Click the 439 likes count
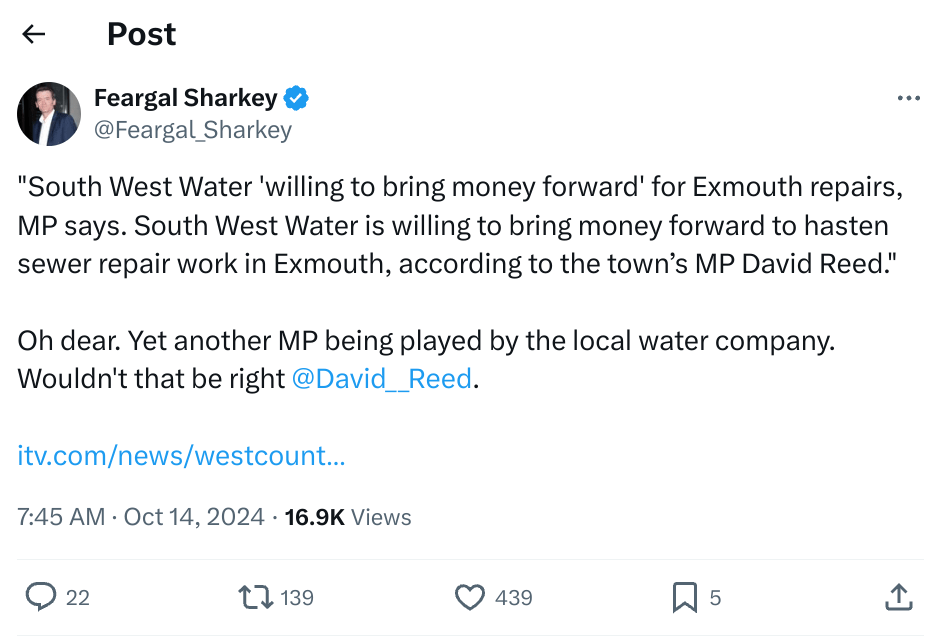Screen dimensions: 948x638 pos(514,598)
